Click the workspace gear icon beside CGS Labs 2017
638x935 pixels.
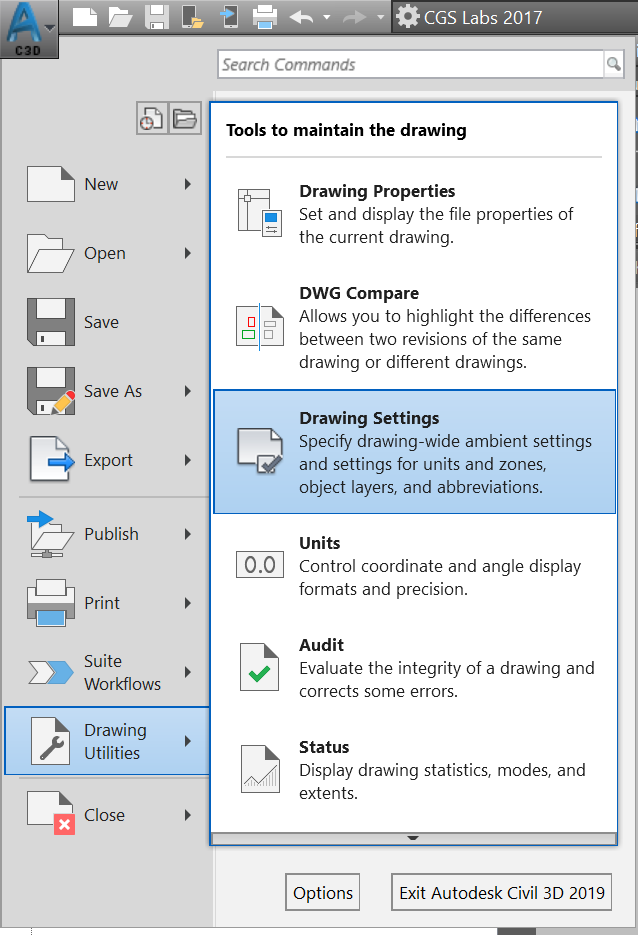coord(408,17)
